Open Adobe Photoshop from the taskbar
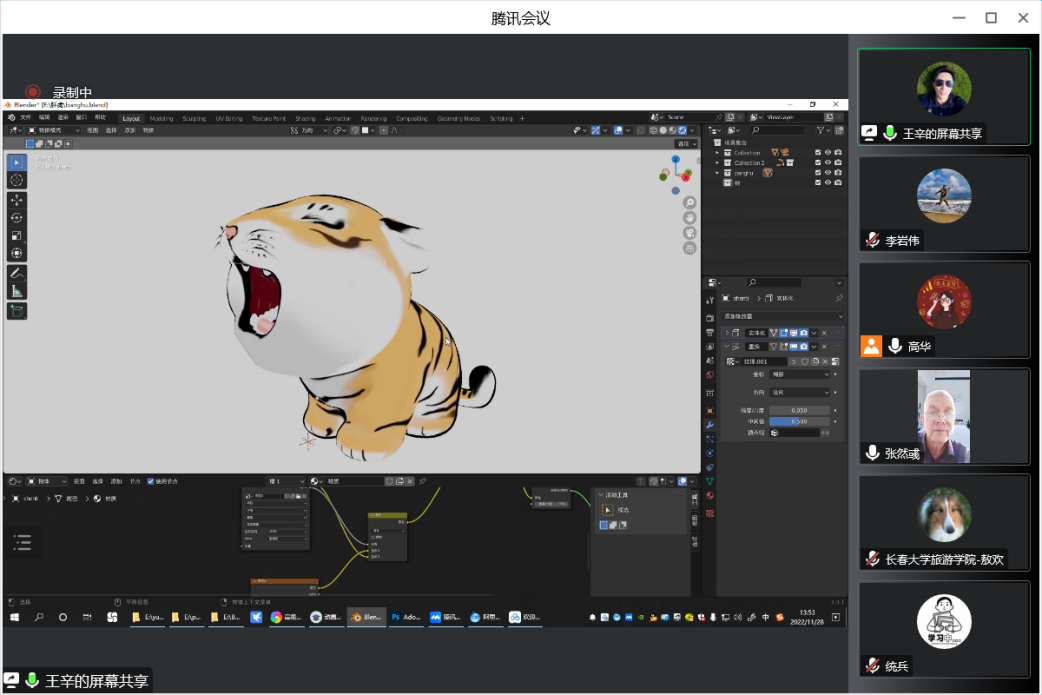Viewport: 1042px width, 695px height. click(405, 617)
